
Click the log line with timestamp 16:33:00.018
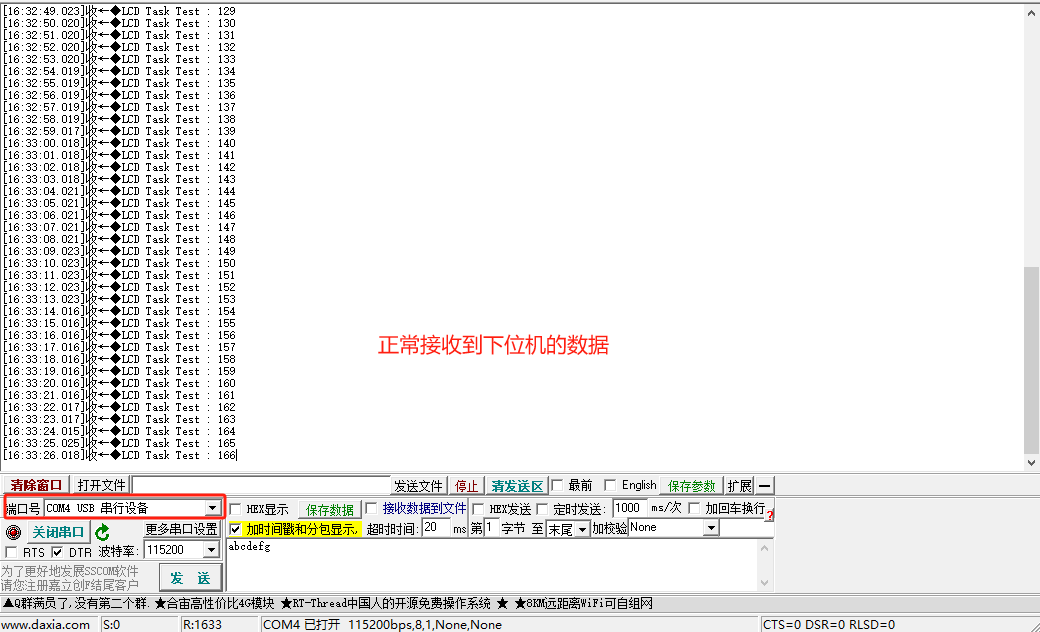119,143
